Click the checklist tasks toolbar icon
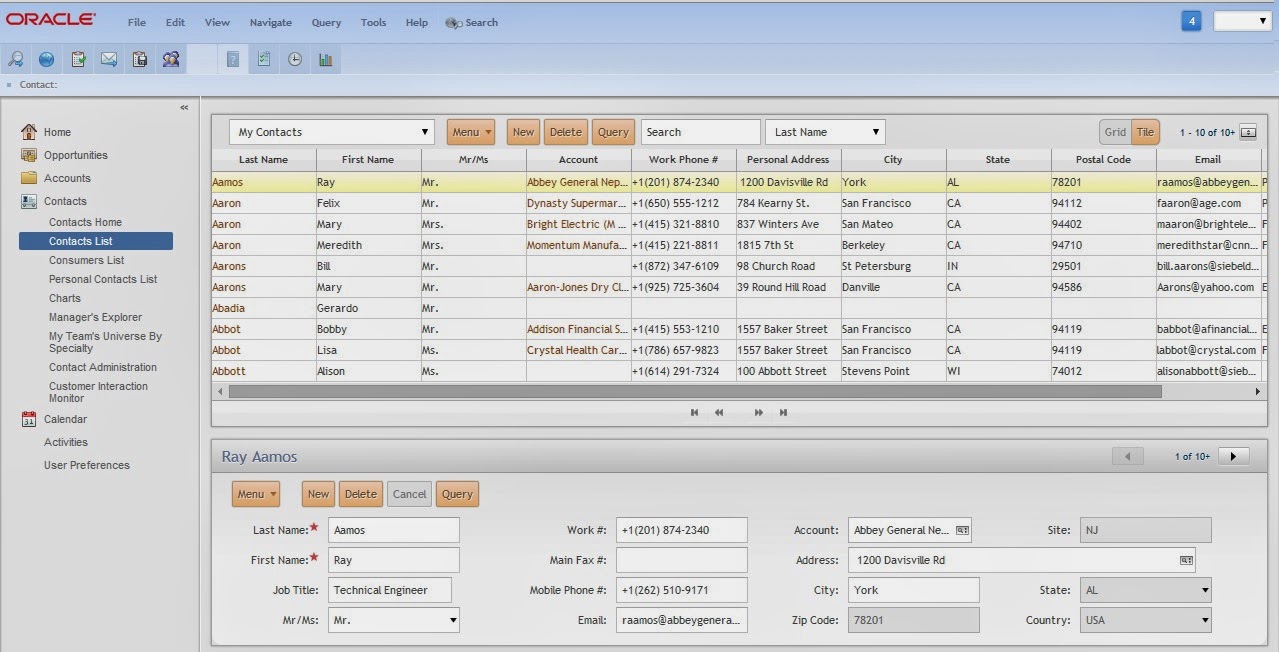The image size is (1279, 652). click(263, 59)
